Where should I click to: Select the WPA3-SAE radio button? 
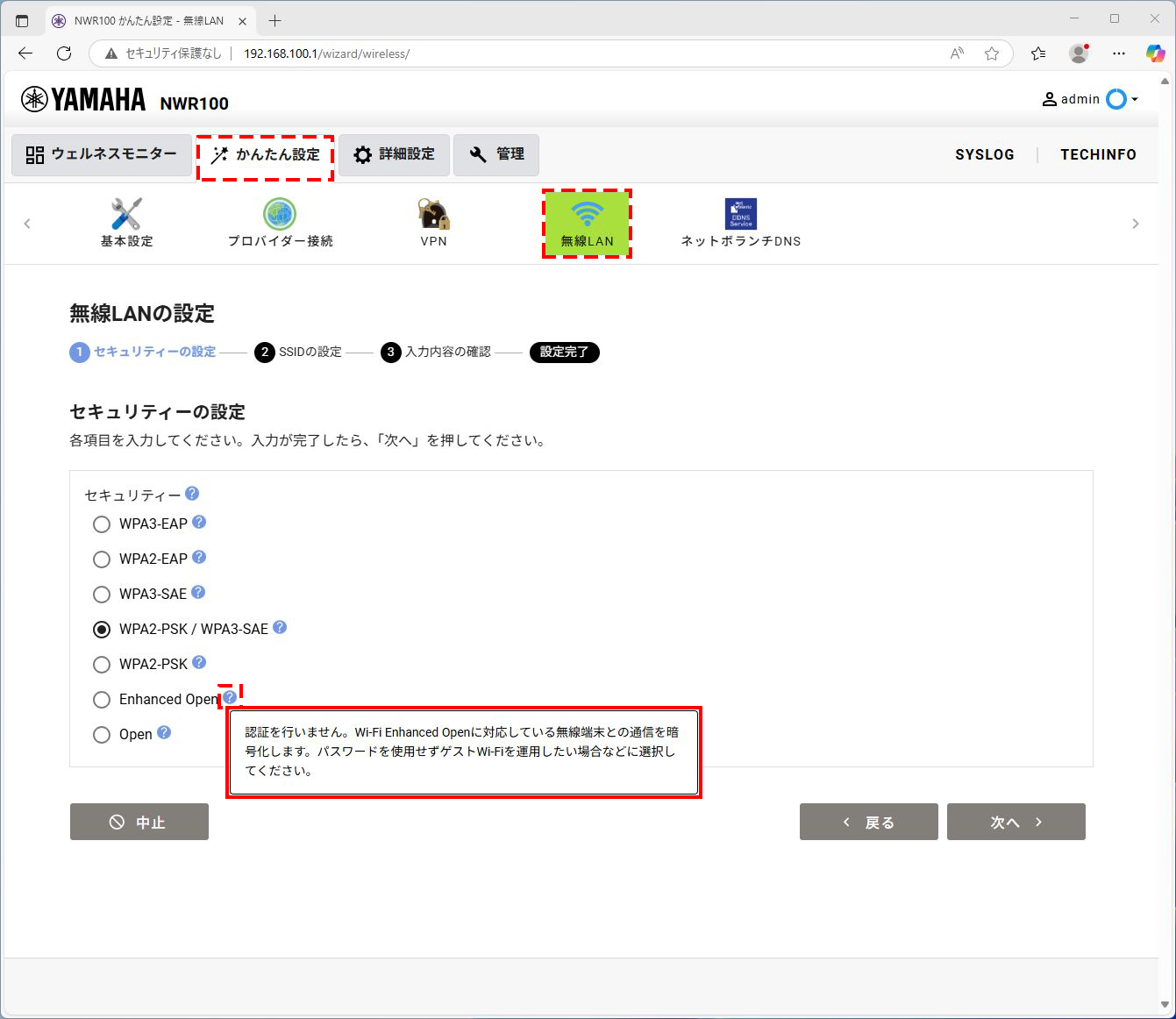click(102, 595)
